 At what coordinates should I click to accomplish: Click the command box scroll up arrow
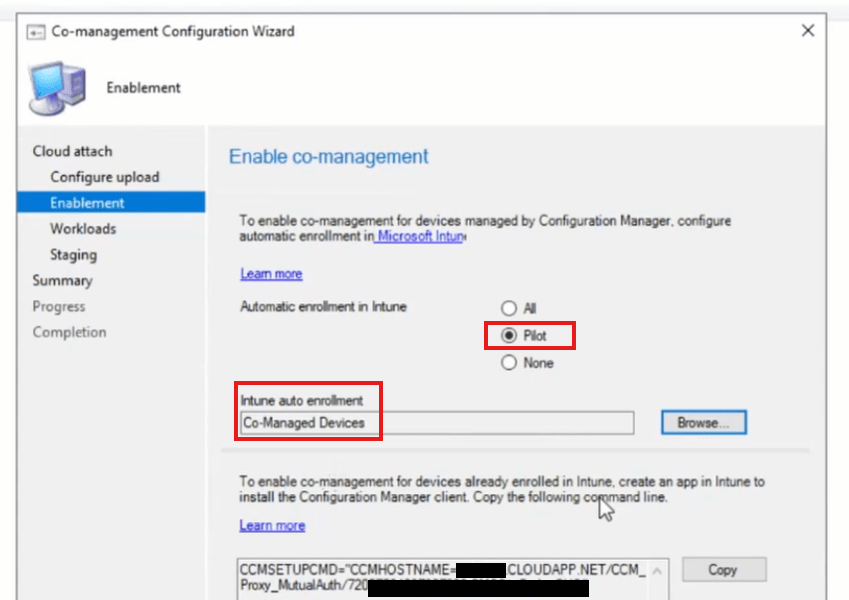(657, 571)
